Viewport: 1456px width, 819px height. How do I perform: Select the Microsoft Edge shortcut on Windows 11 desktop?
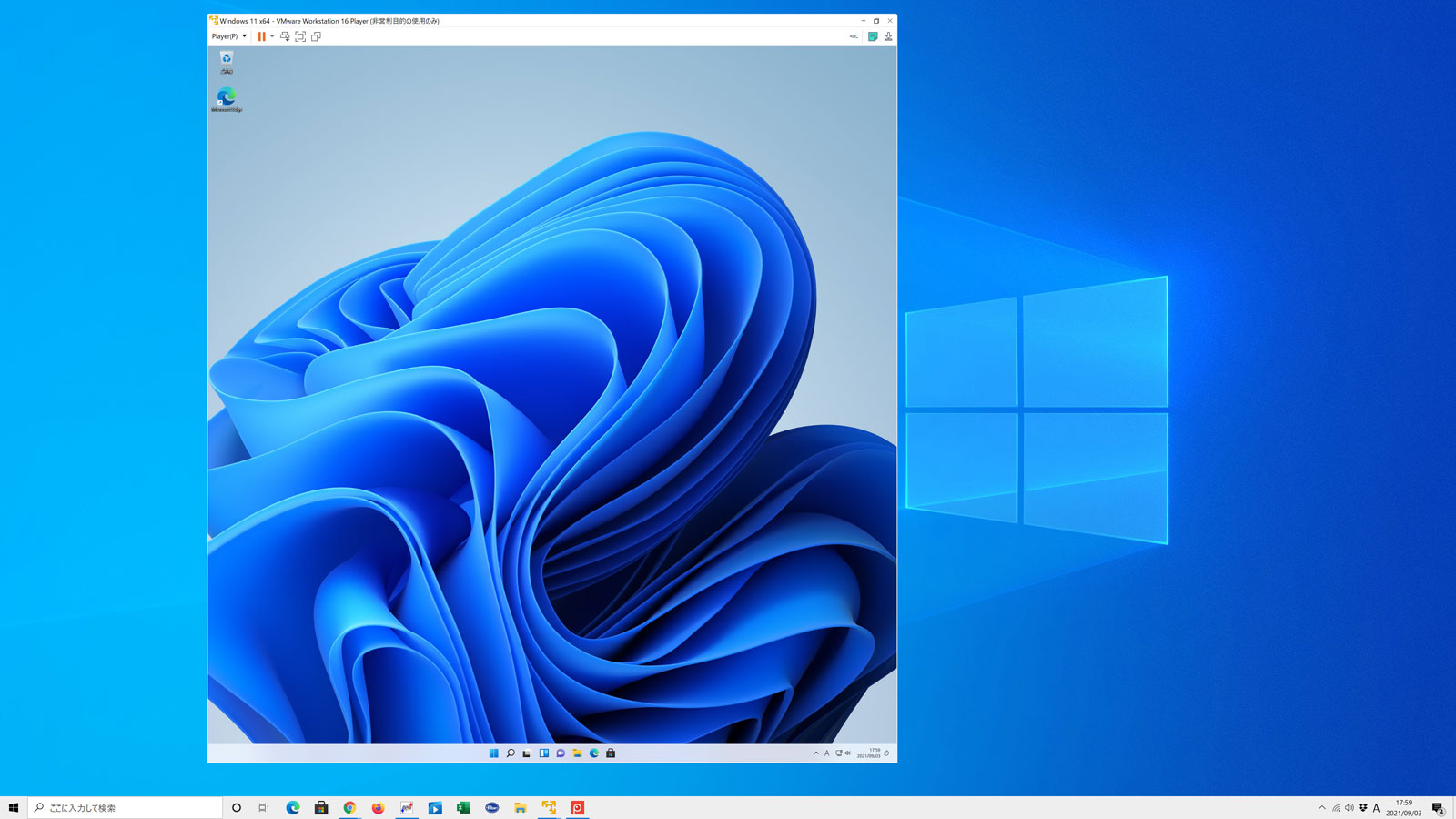coord(227,99)
